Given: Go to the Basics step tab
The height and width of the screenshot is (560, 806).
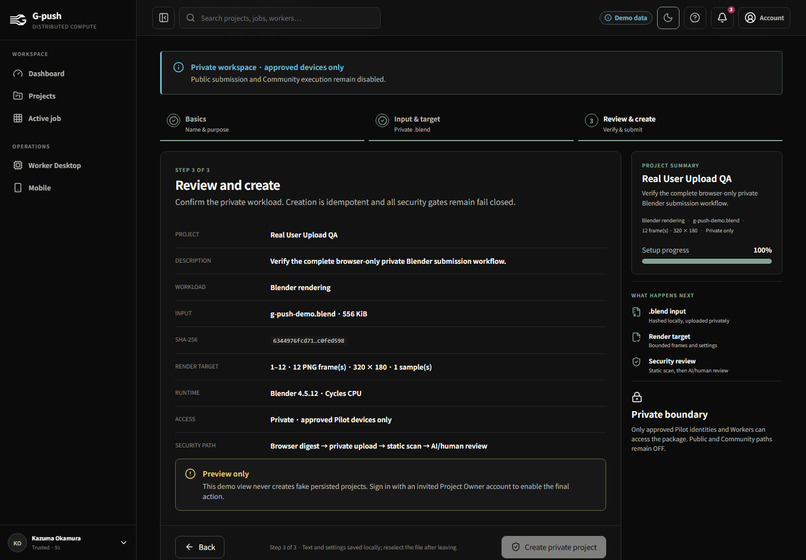Looking at the screenshot, I should (262, 124).
